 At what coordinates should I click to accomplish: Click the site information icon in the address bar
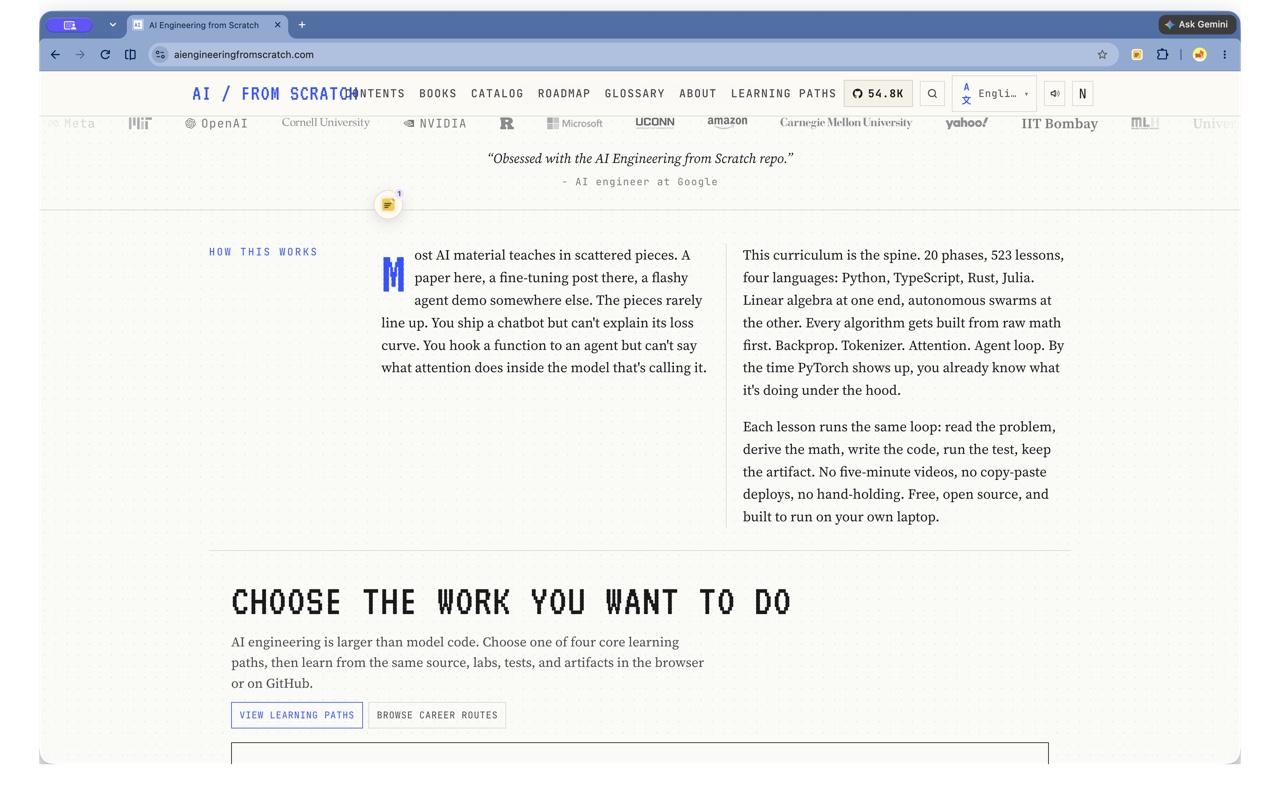pos(160,55)
